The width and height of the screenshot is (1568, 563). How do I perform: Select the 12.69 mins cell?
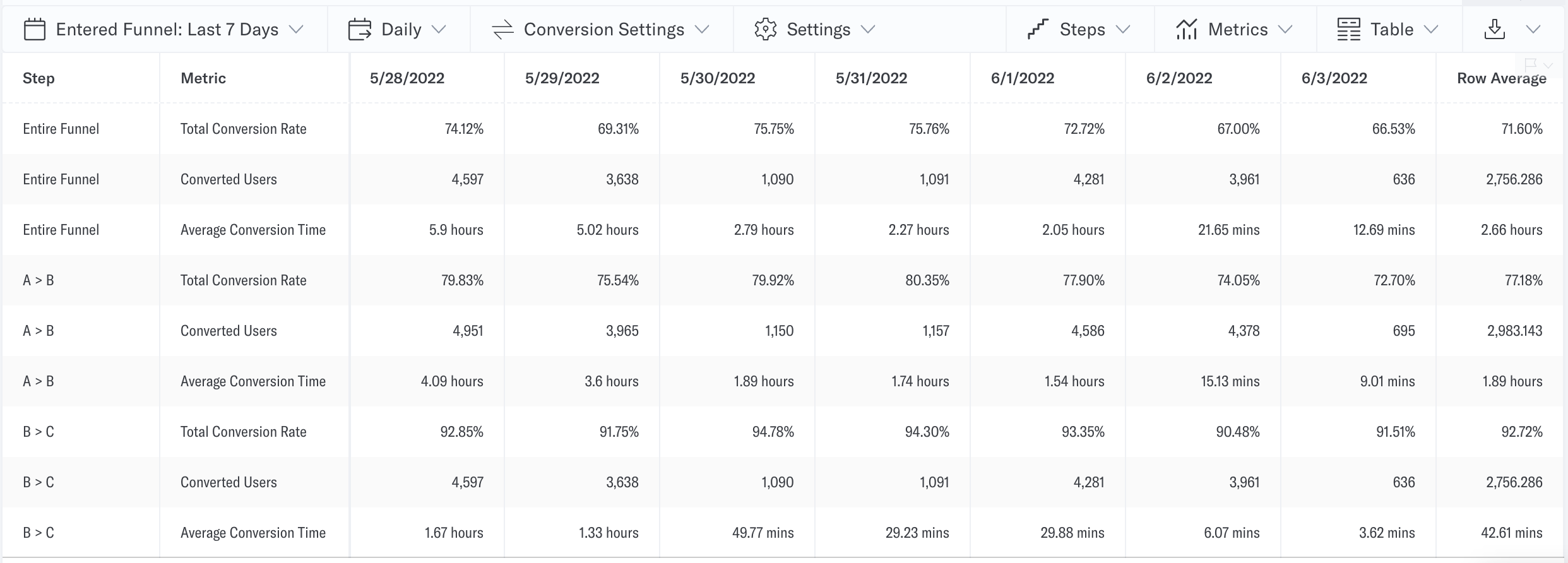pyautogui.click(x=1384, y=230)
